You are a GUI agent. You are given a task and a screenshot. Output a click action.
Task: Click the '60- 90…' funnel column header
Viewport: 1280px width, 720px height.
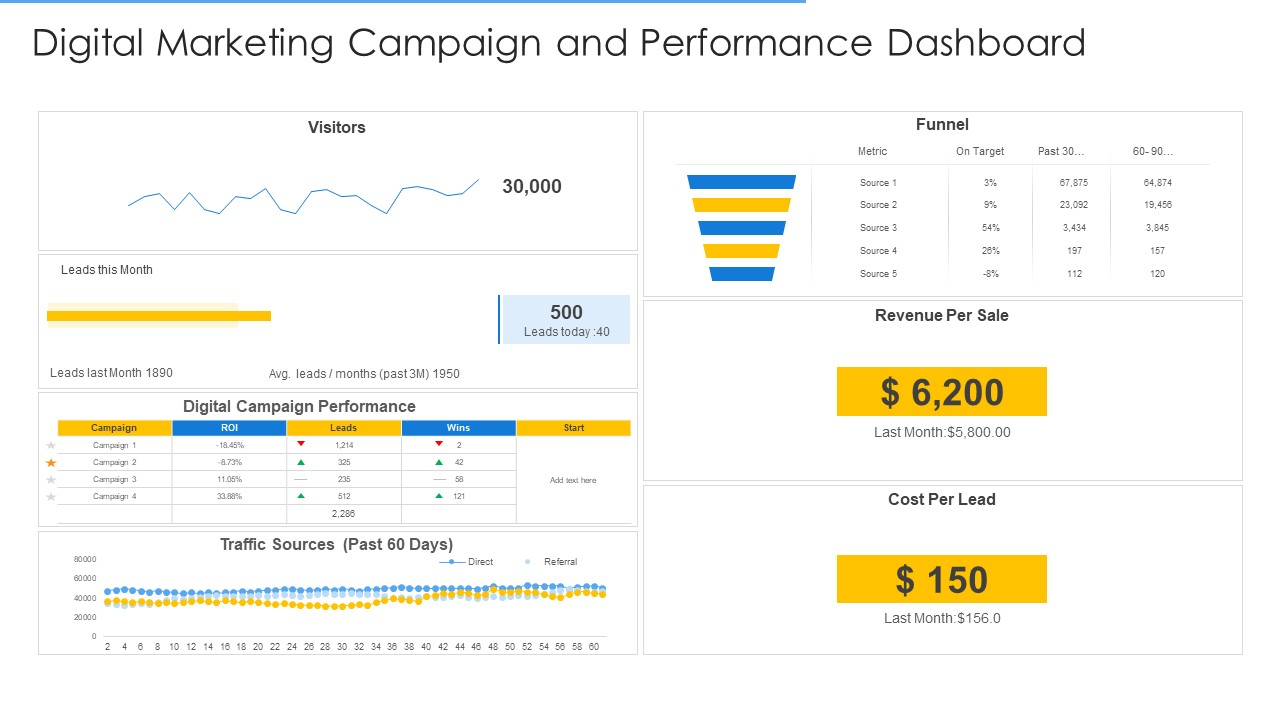(x=1153, y=151)
